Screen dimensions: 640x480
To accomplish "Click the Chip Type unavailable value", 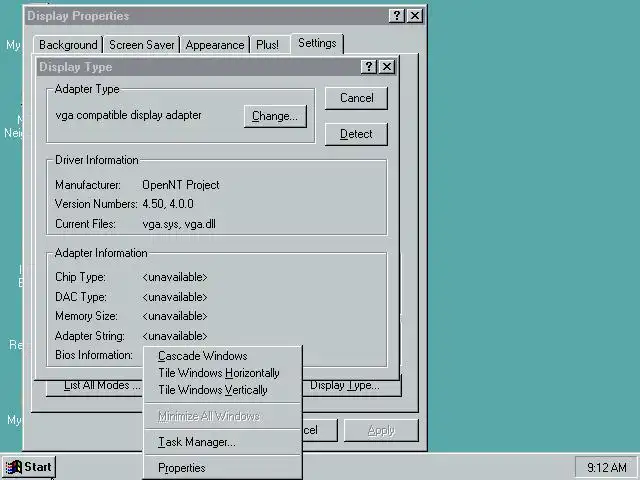I will 175,278.
